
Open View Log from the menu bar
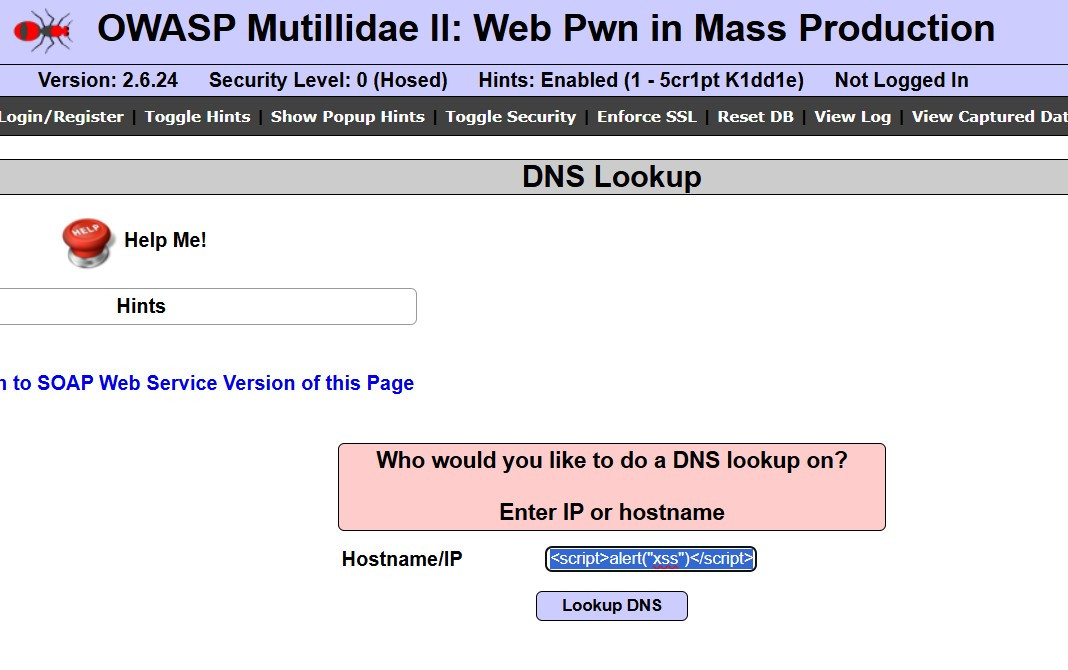852,117
